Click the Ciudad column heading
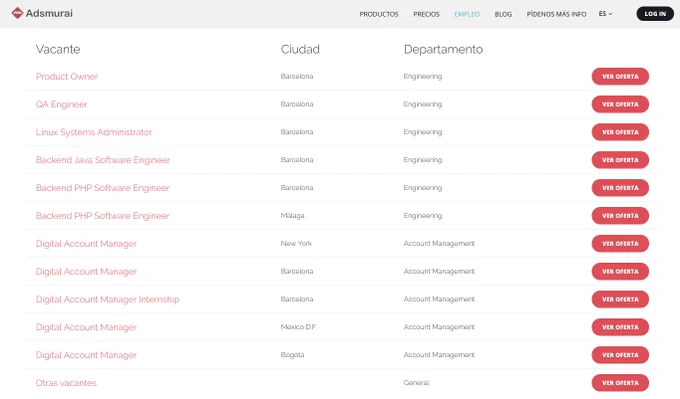 (x=300, y=49)
